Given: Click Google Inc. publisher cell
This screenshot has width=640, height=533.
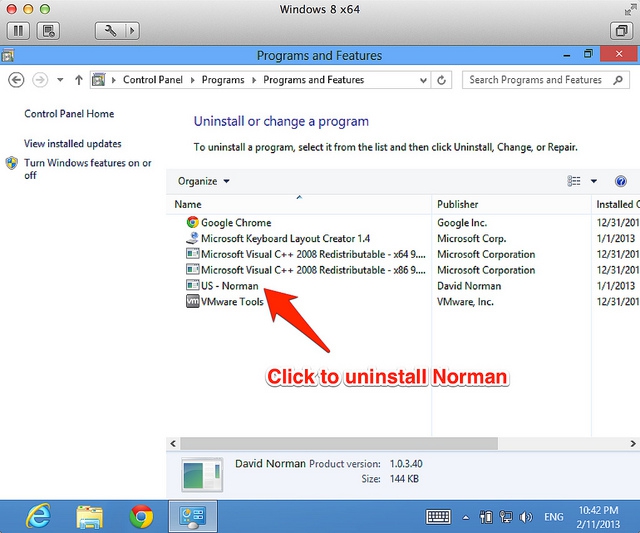Looking at the screenshot, I should 462,222.
